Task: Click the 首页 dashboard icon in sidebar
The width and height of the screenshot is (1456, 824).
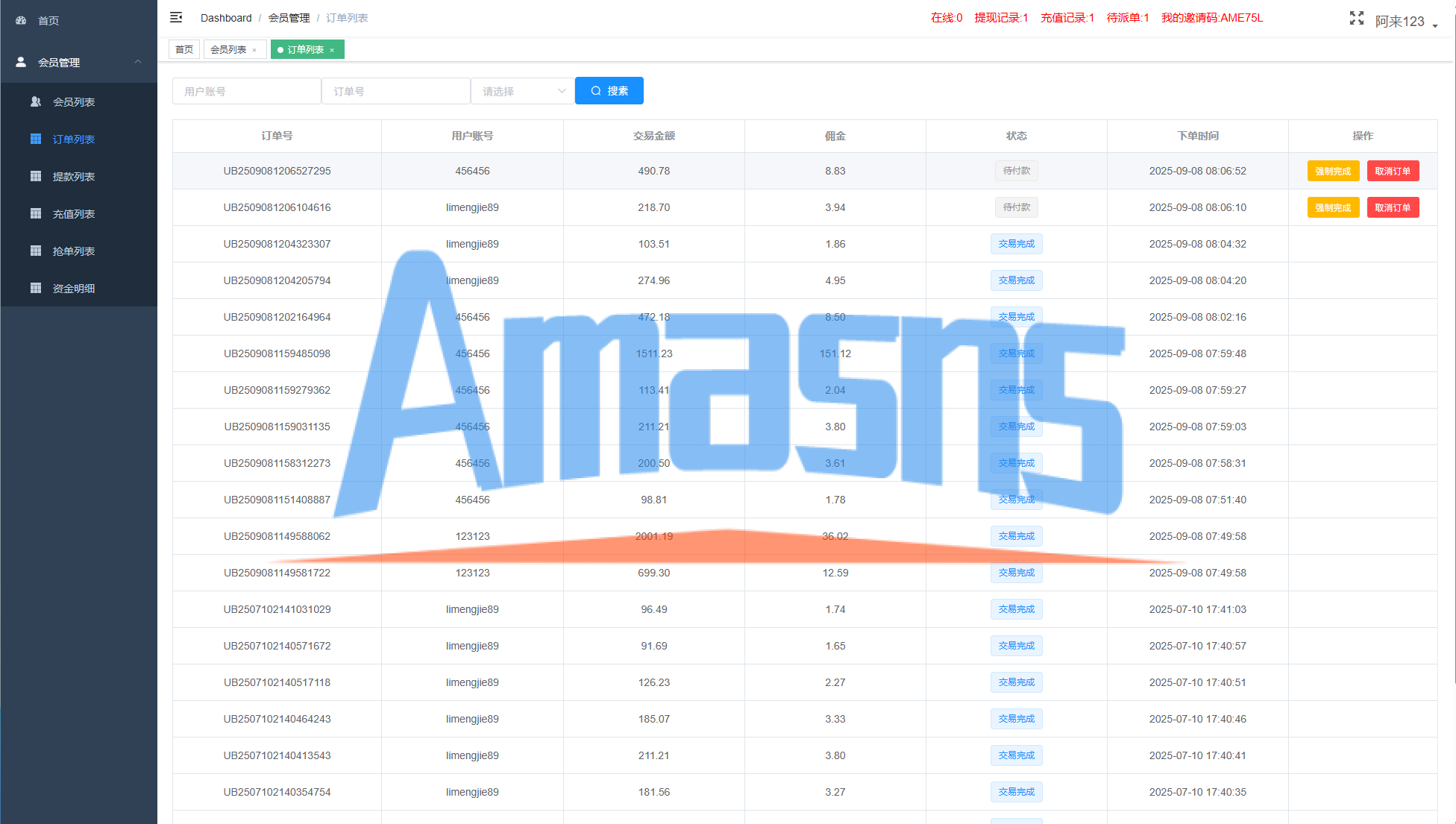Action: point(21,21)
